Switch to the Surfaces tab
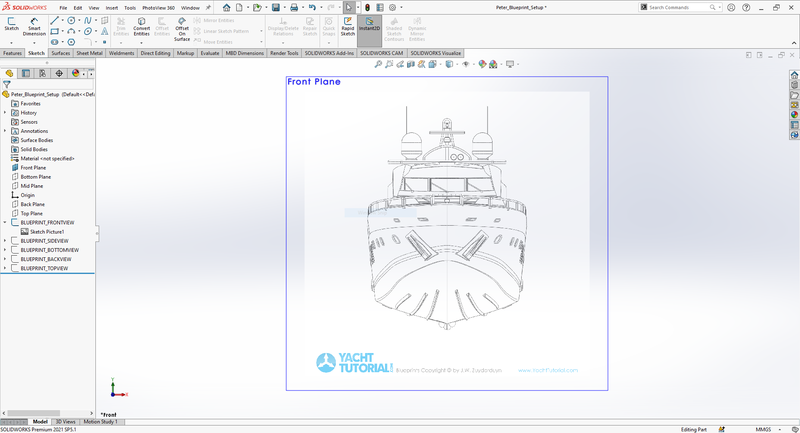This screenshot has height=433, width=800. (x=61, y=53)
